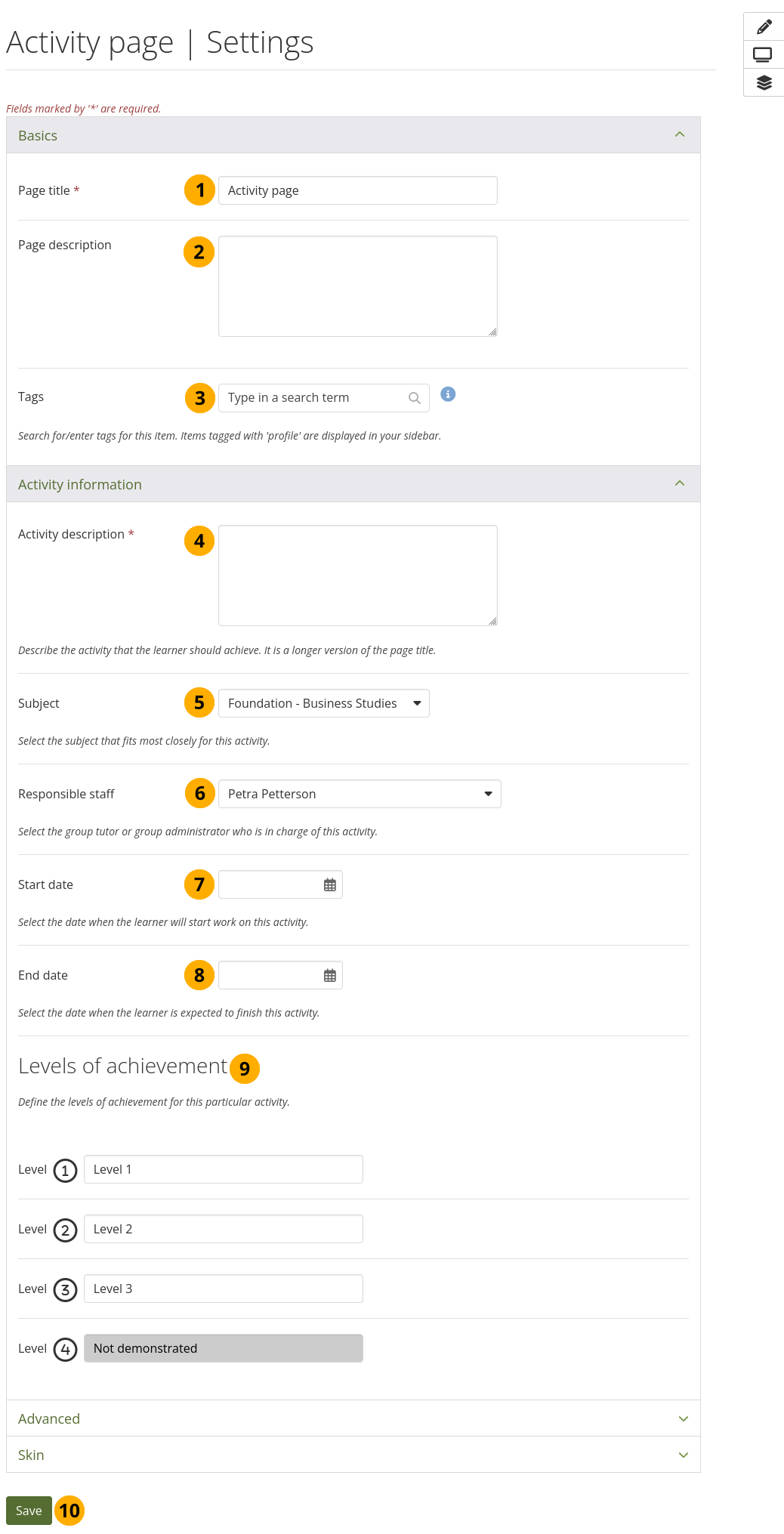
Task: Click the Start date input box
Action: click(269, 885)
